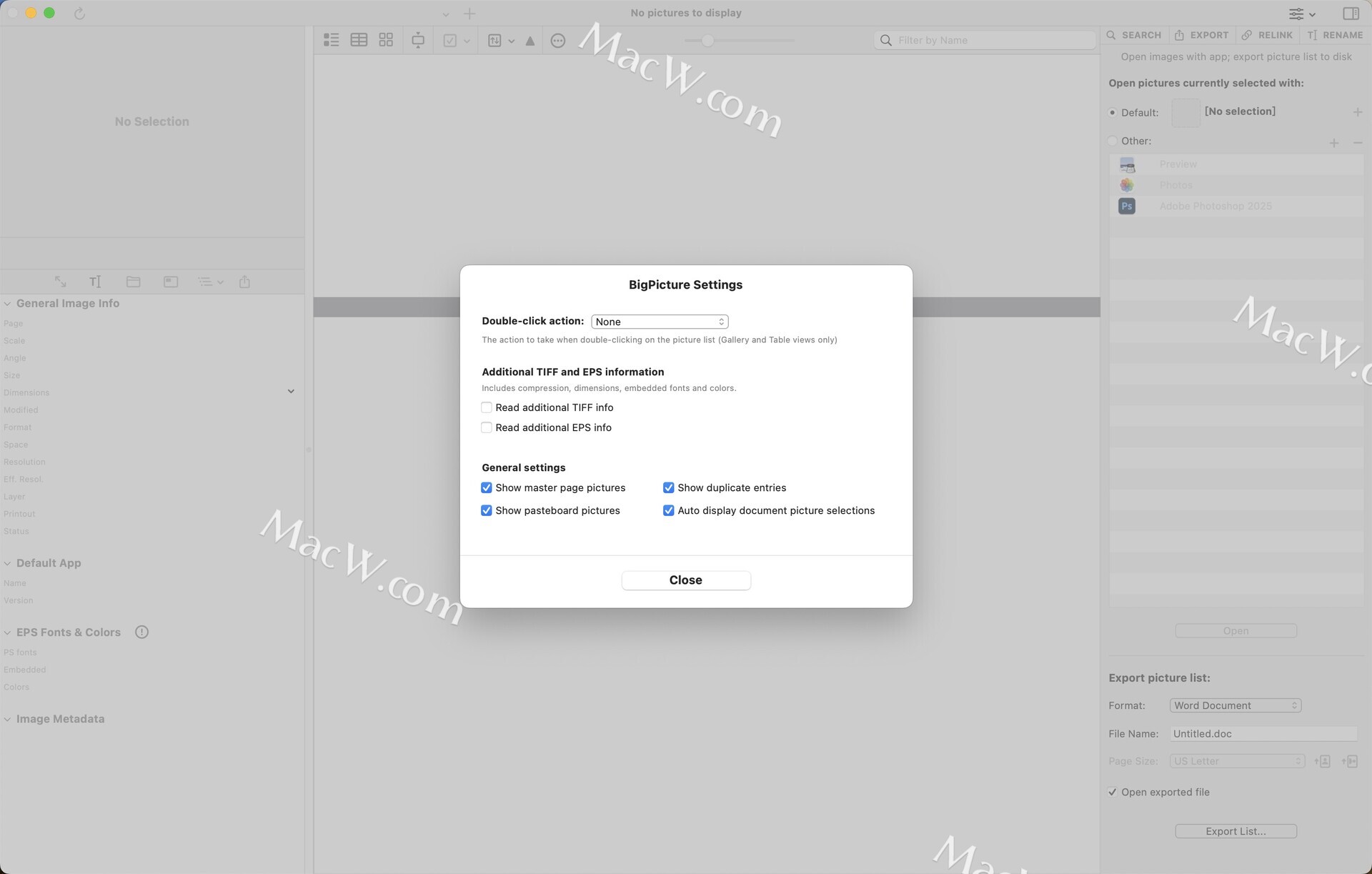Adjust the thumbnail size slider
Screen dimensions: 1372x874
coord(707,41)
